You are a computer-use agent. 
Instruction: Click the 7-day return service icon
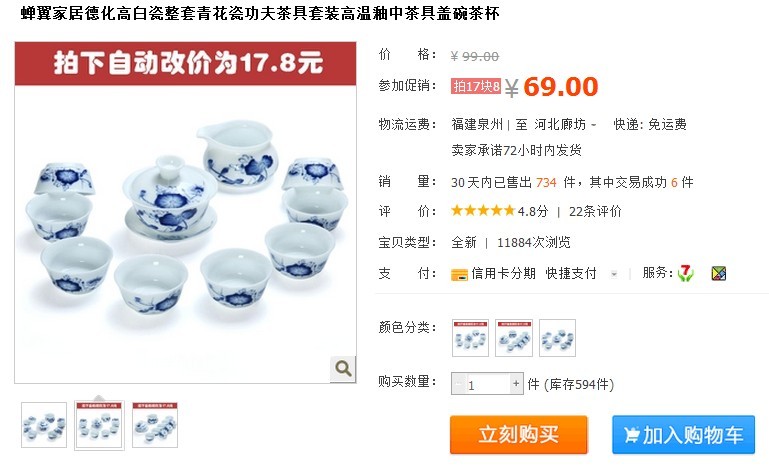tap(686, 273)
